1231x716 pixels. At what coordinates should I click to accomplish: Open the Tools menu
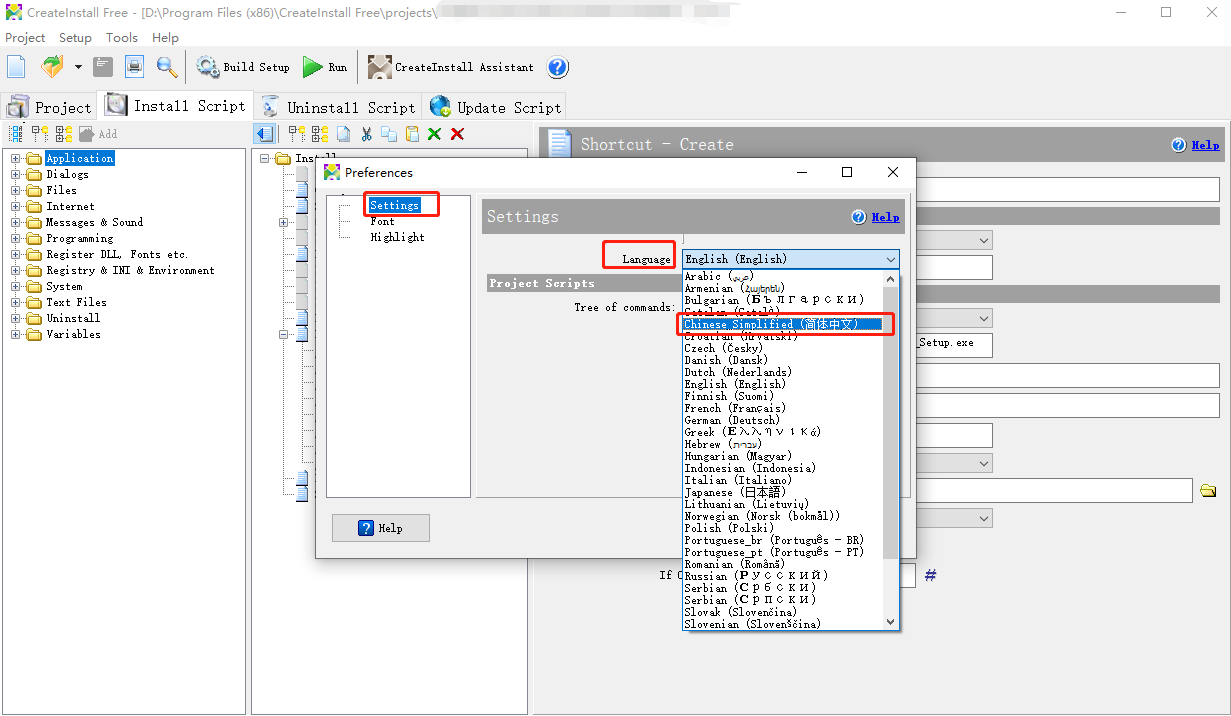pos(121,38)
